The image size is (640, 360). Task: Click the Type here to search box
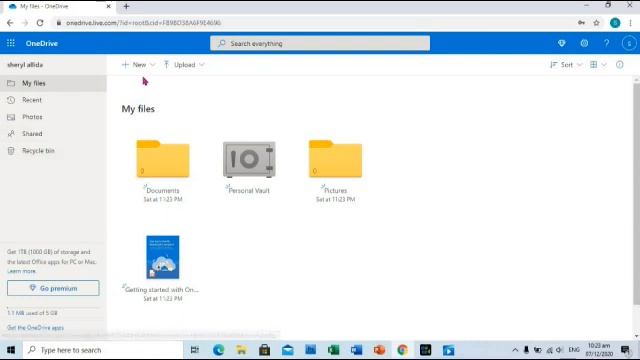point(103,350)
